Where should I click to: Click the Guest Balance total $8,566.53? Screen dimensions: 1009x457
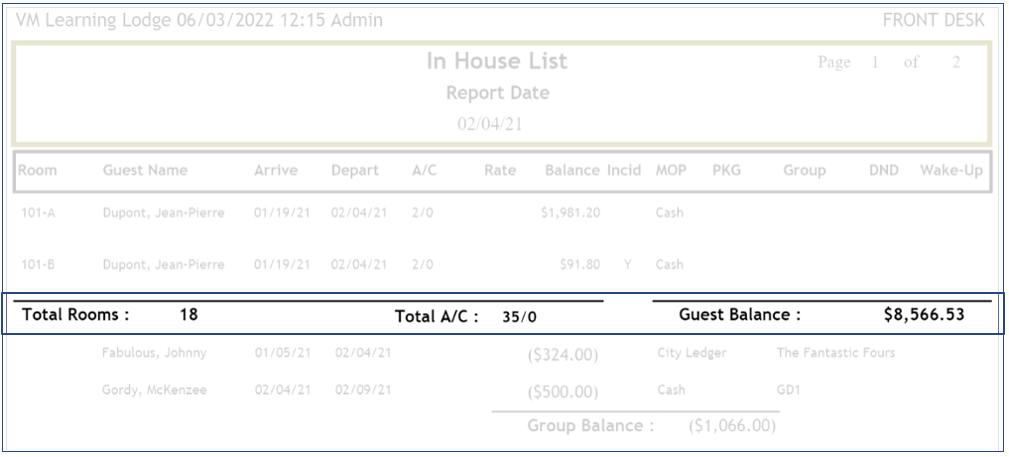click(924, 315)
